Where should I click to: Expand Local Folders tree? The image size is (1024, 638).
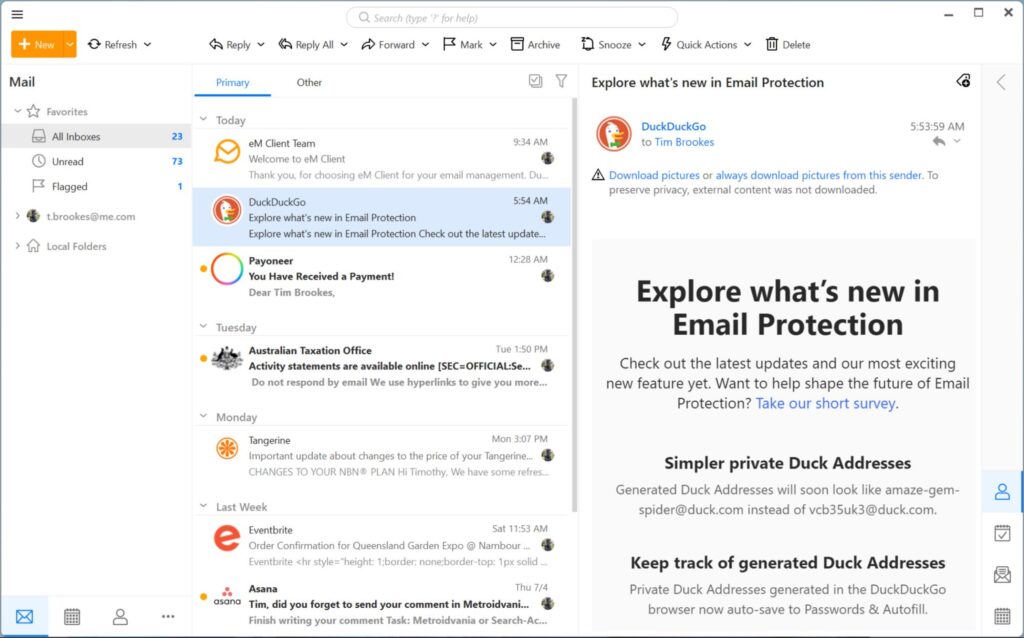(18, 246)
